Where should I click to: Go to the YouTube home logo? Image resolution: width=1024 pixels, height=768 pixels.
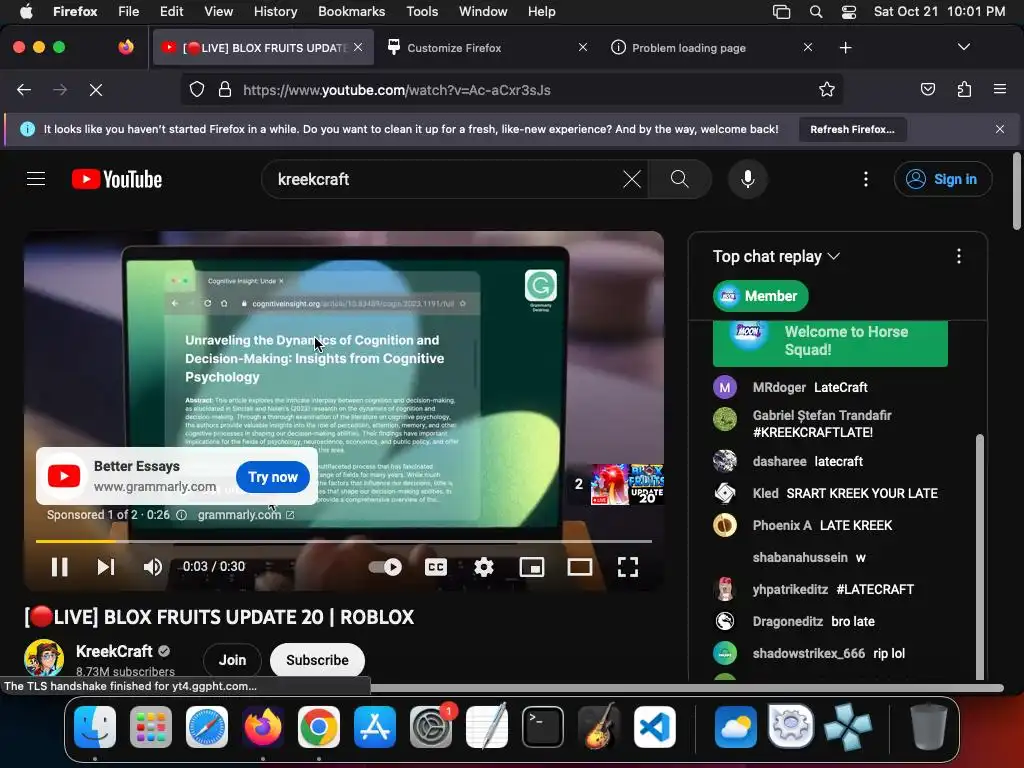(117, 179)
